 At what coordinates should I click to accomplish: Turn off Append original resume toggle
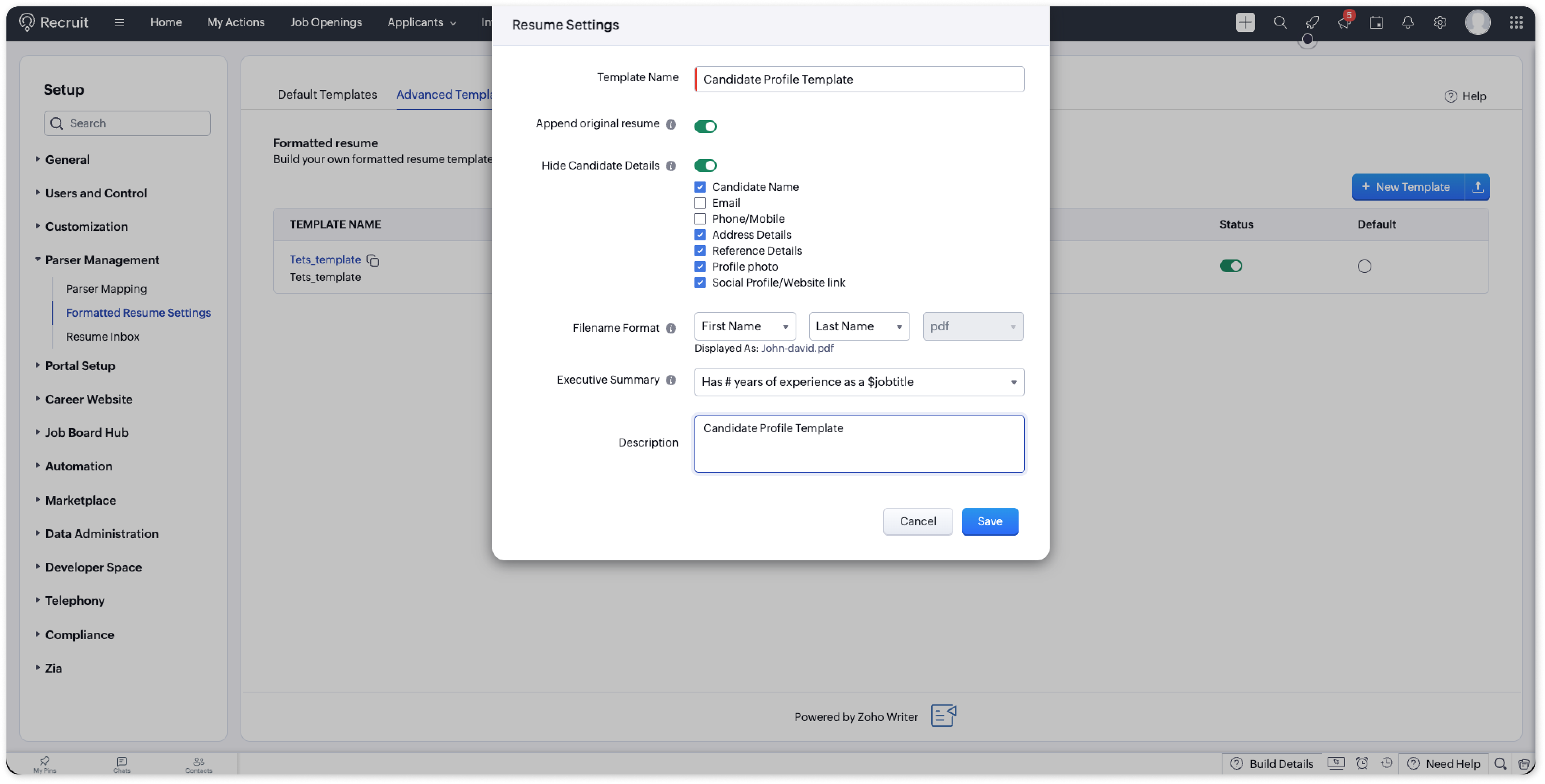(x=705, y=127)
